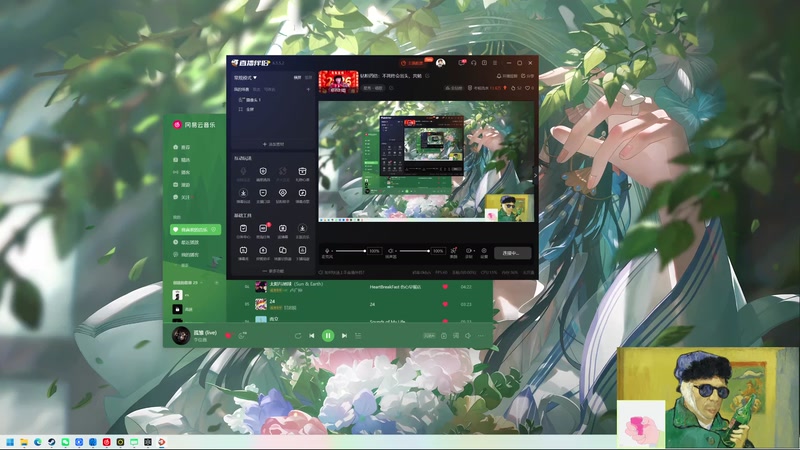Unlike the song 太阳与地球 (Sun & Earth)
This screenshot has height=450, width=800.
click(x=445, y=287)
